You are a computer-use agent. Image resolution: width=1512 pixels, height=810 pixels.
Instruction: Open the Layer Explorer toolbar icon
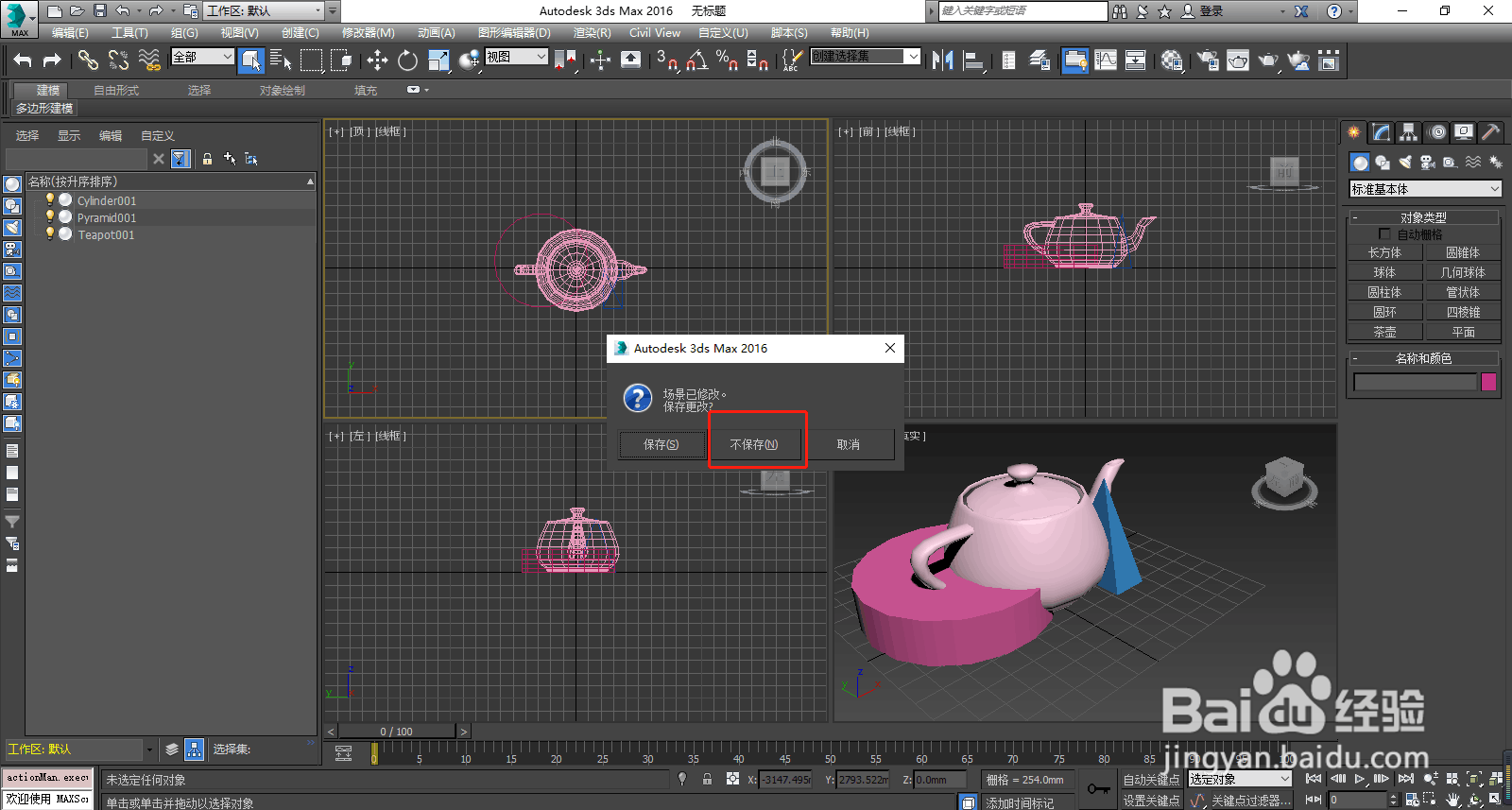pyautogui.click(x=1039, y=60)
